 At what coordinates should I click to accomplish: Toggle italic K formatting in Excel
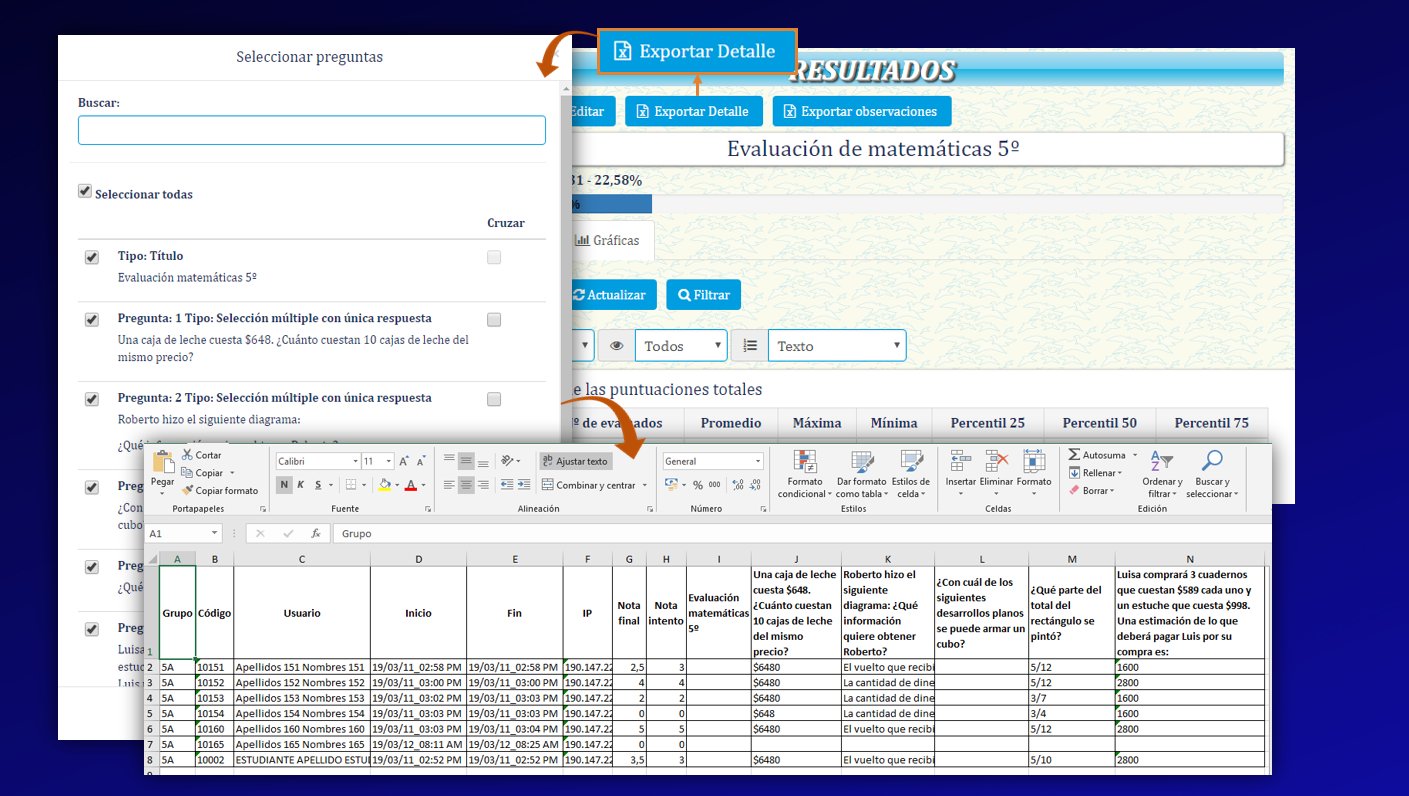pos(300,485)
